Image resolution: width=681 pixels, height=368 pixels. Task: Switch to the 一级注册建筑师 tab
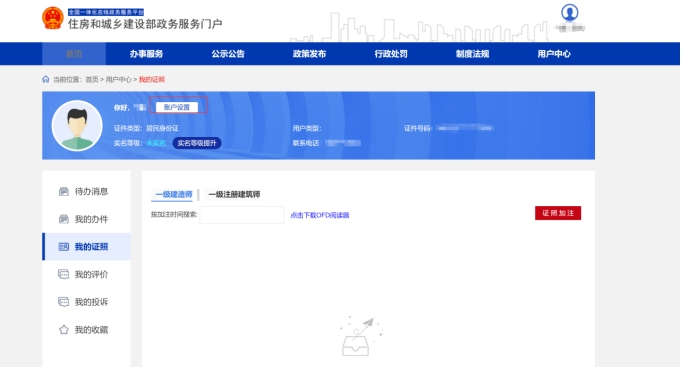pyautogui.click(x=234, y=194)
